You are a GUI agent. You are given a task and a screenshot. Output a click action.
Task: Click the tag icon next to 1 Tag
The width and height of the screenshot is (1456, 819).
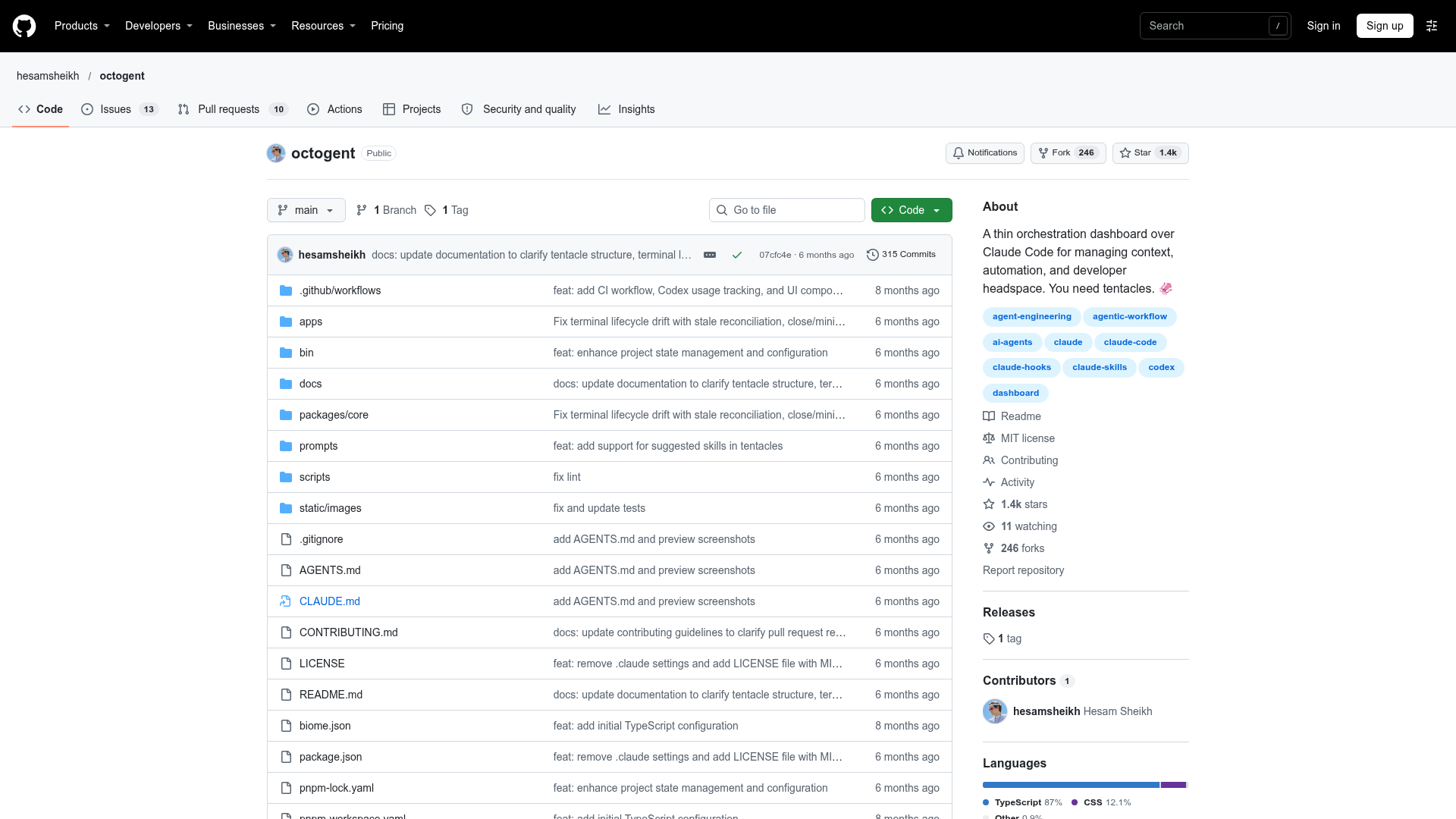430,210
